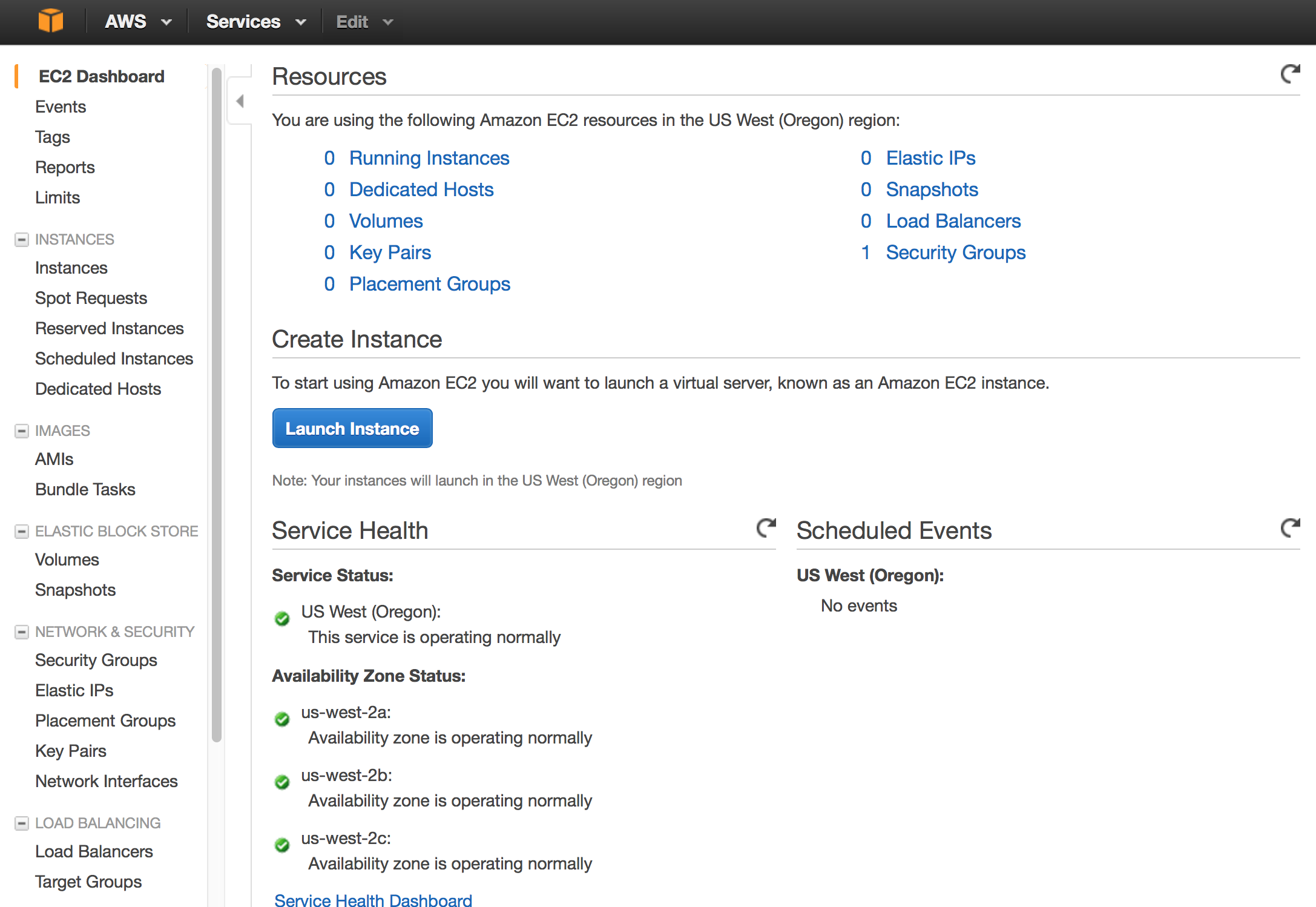Refresh the Service Health panel
1316x907 pixels.
766,529
